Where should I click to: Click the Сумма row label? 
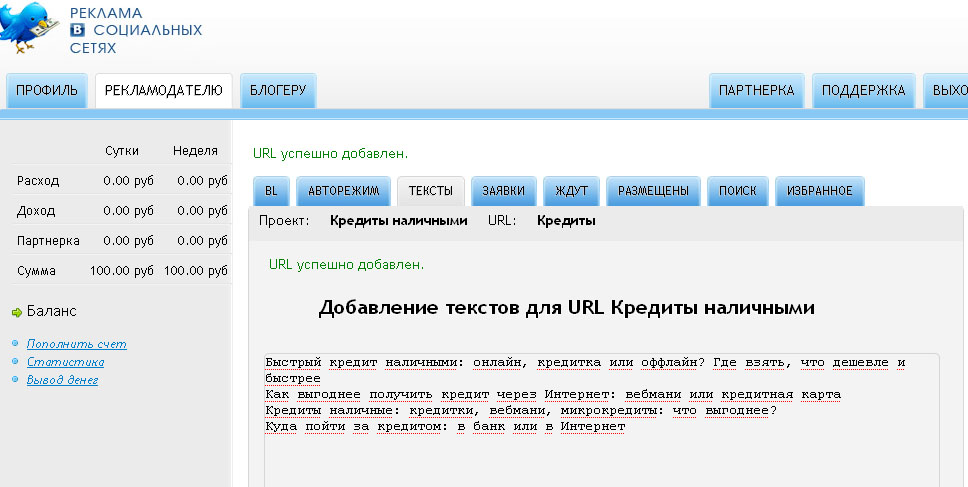click(x=36, y=271)
